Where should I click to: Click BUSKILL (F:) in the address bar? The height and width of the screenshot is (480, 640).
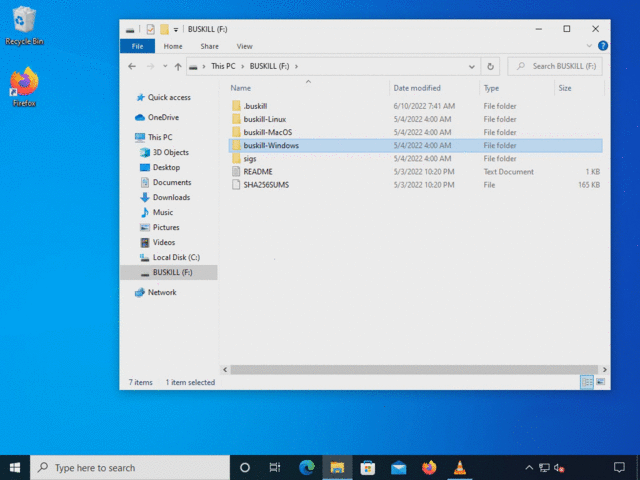point(269,66)
